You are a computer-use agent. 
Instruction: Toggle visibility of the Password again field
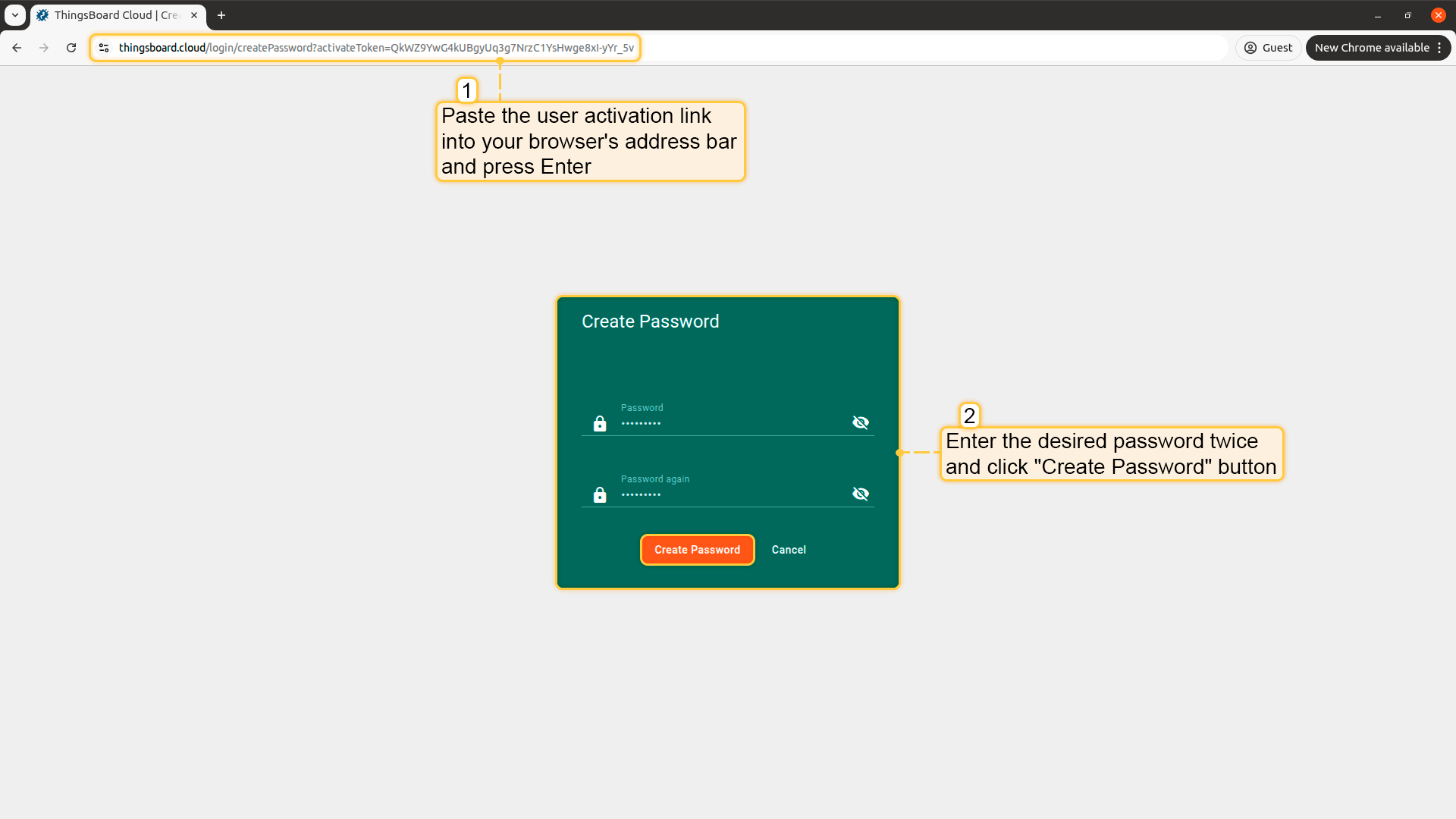pos(860,494)
